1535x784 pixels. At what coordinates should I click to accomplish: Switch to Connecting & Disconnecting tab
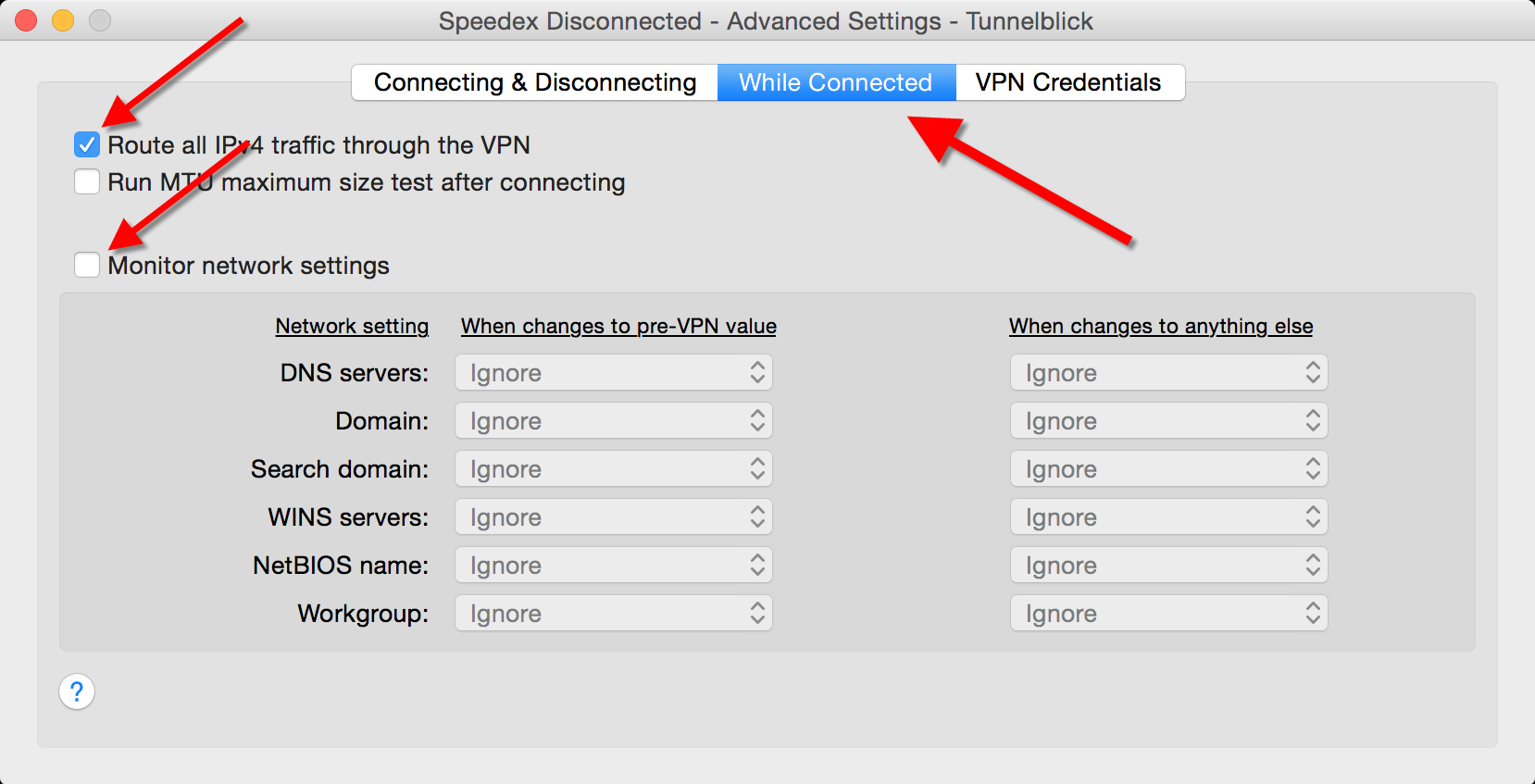pos(535,82)
